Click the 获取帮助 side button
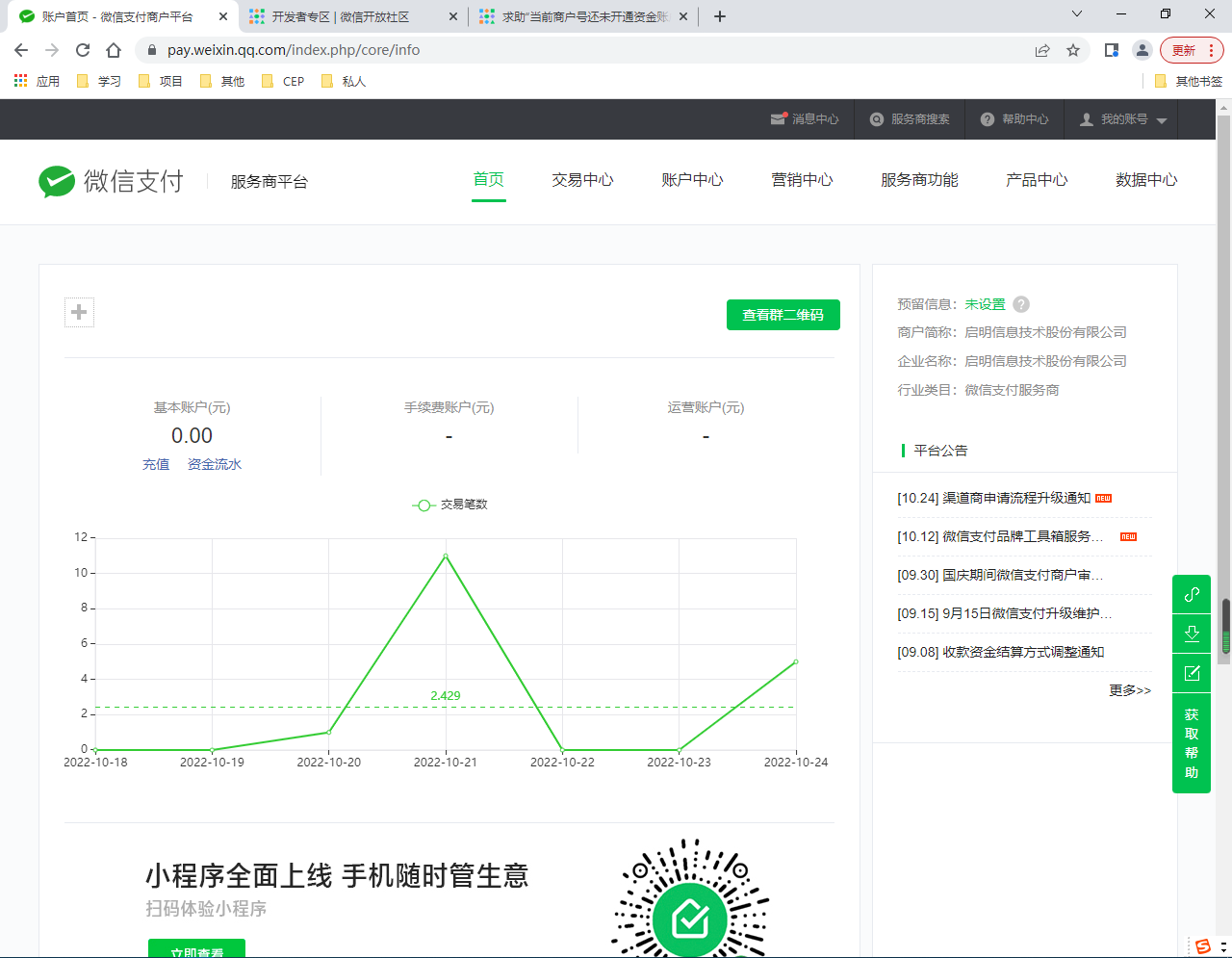 click(x=1192, y=743)
